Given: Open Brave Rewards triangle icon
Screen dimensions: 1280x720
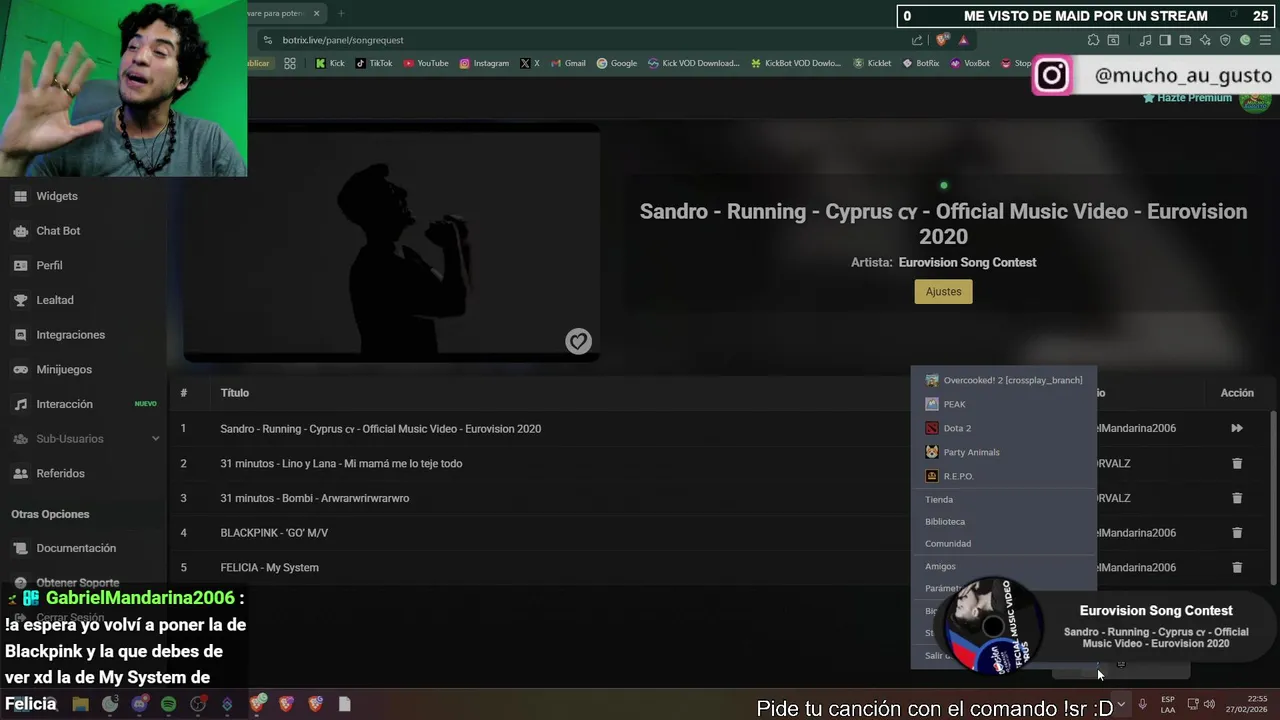Looking at the screenshot, I should click(963, 40).
